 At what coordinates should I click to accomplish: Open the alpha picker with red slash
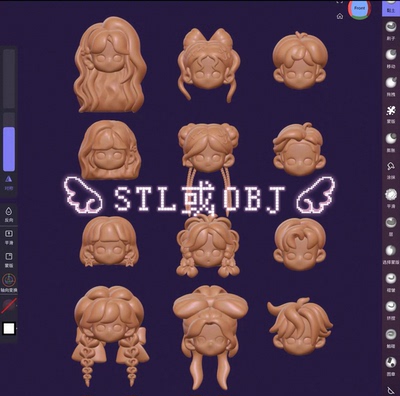[9, 306]
